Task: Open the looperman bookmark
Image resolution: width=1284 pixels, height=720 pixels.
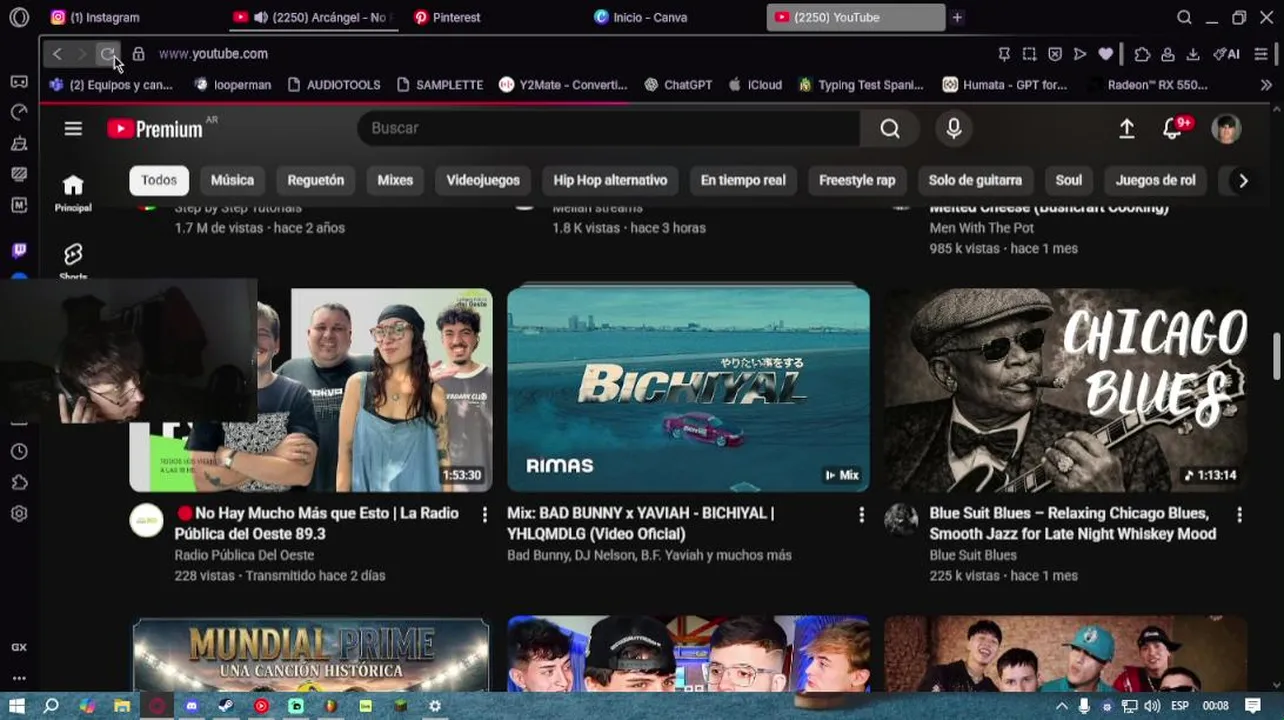Action: (233, 85)
